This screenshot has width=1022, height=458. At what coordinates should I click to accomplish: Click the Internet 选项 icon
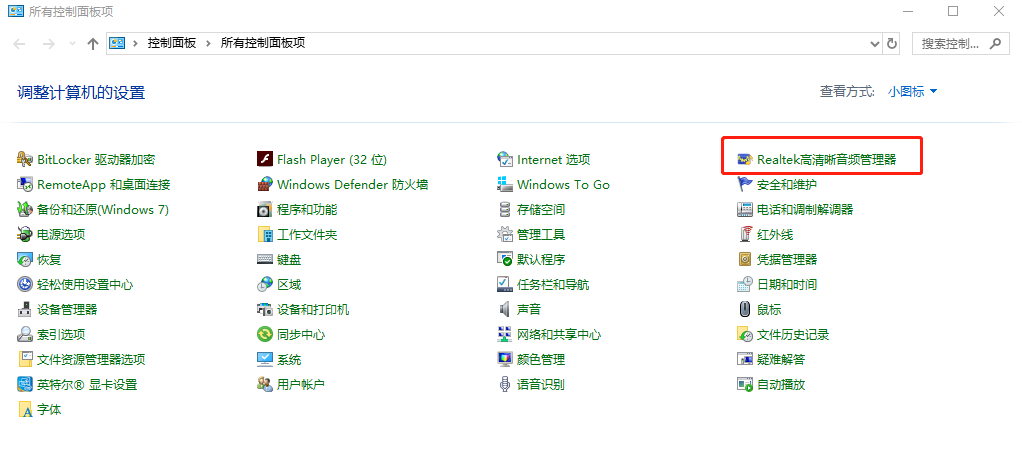click(x=504, y=160)
